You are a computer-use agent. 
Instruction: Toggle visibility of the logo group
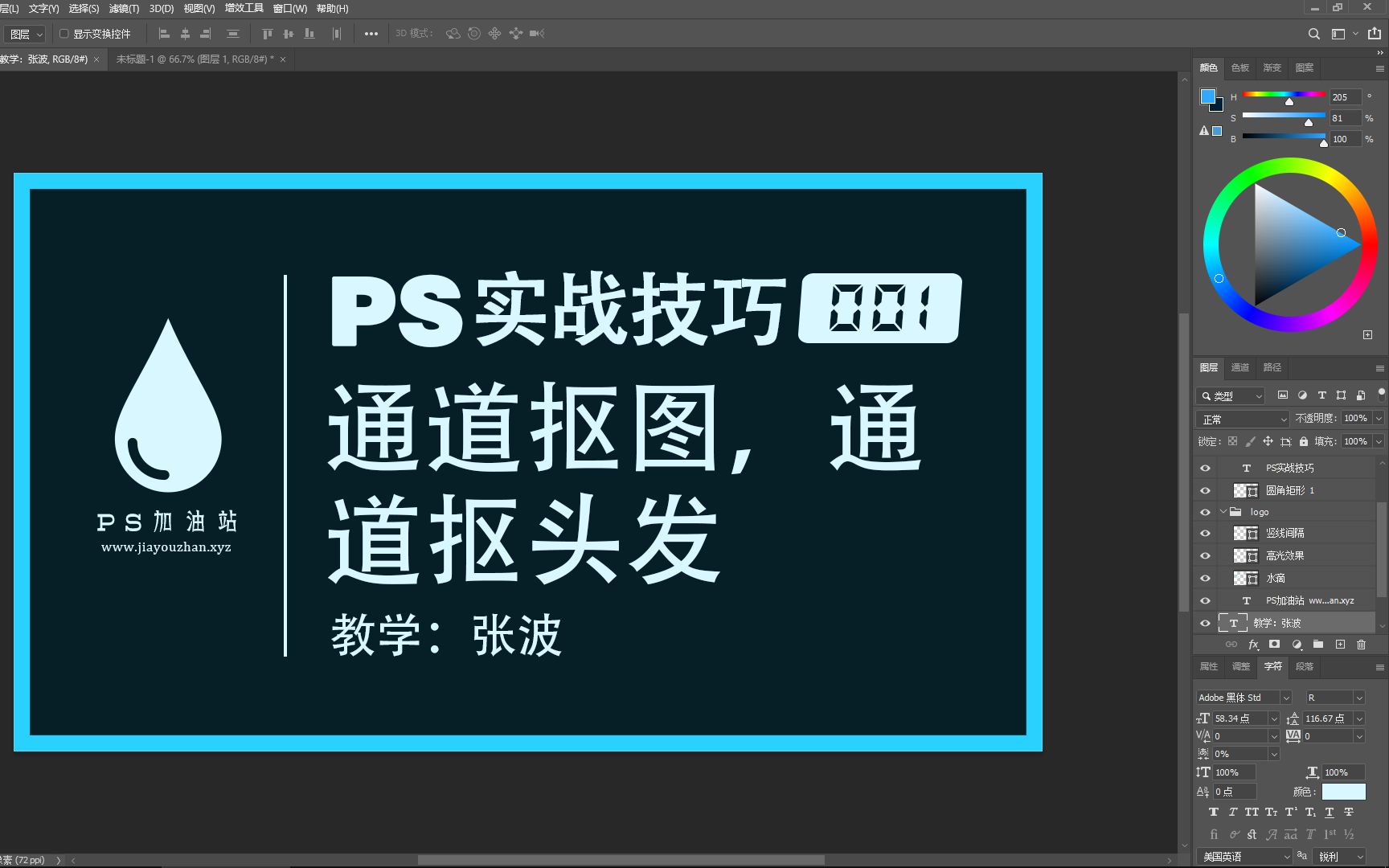pyautogui.click(x=1204, y=511)
